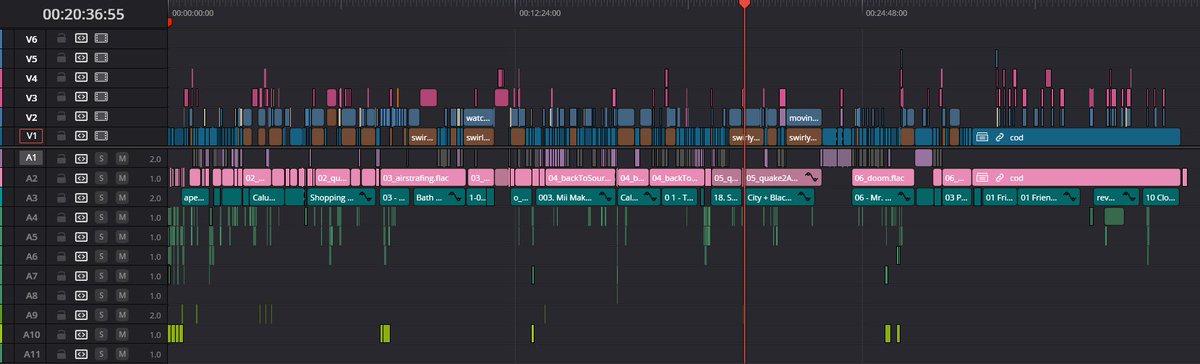This screenshot has height=364, width=1200.
Task: Solo audio track A1
Action: click(x=102, y=158)
